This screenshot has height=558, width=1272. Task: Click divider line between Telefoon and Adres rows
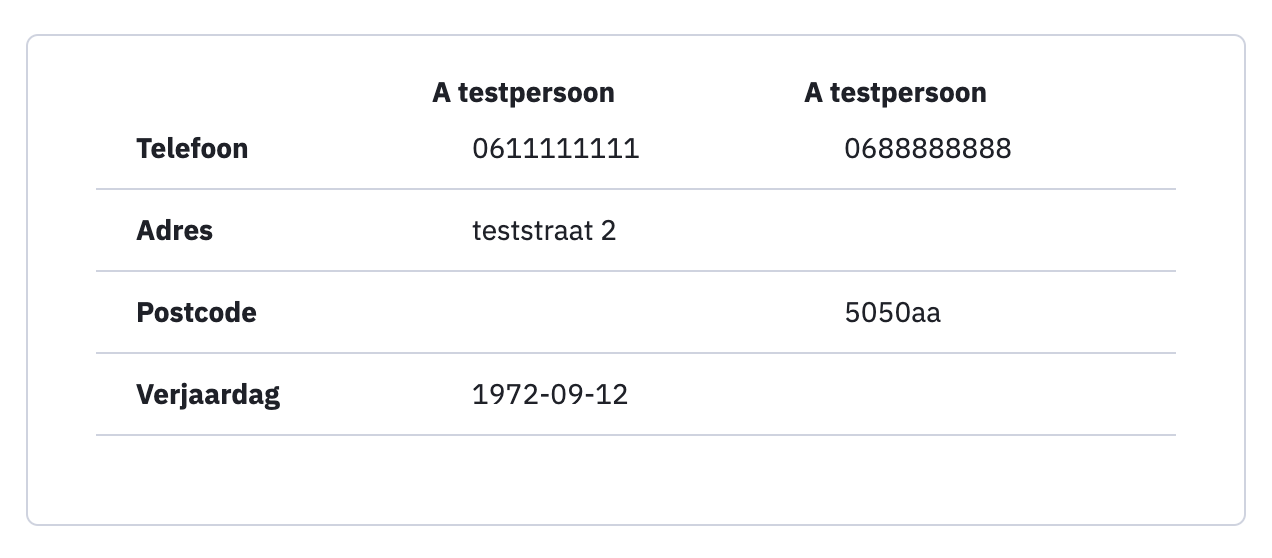click(636, 189)
